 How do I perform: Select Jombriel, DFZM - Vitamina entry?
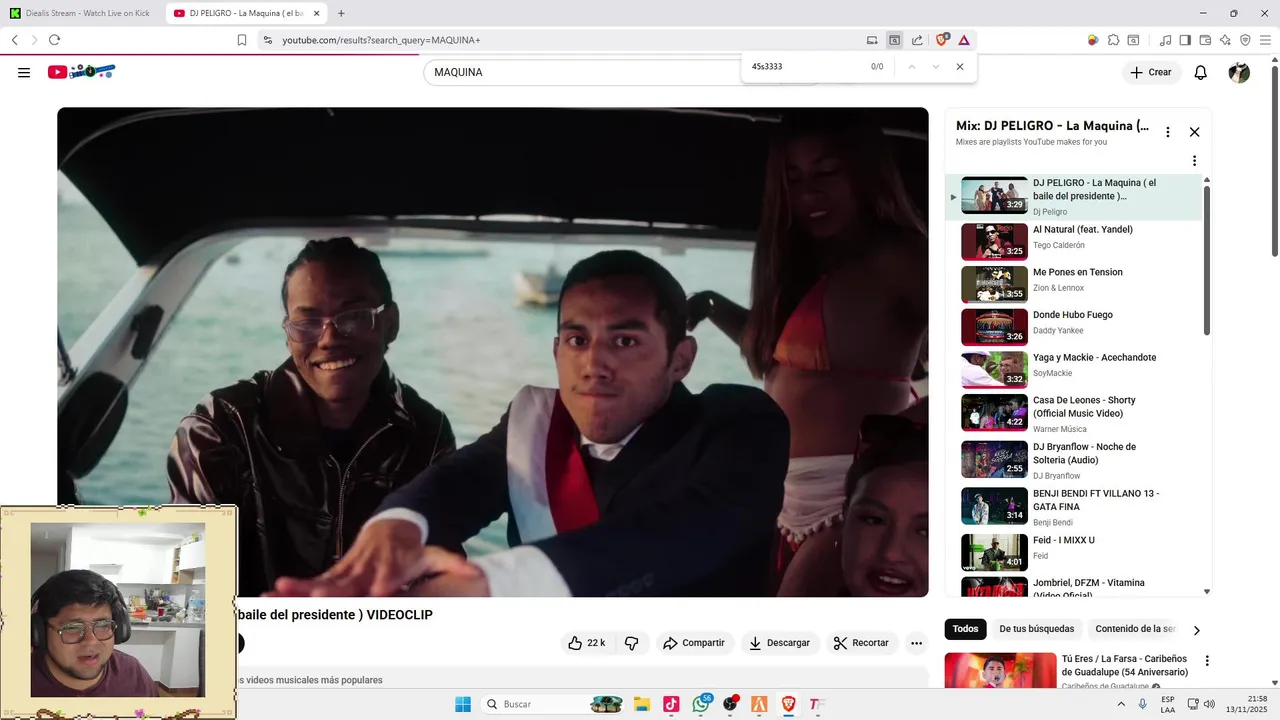[x=1075, y=586]
